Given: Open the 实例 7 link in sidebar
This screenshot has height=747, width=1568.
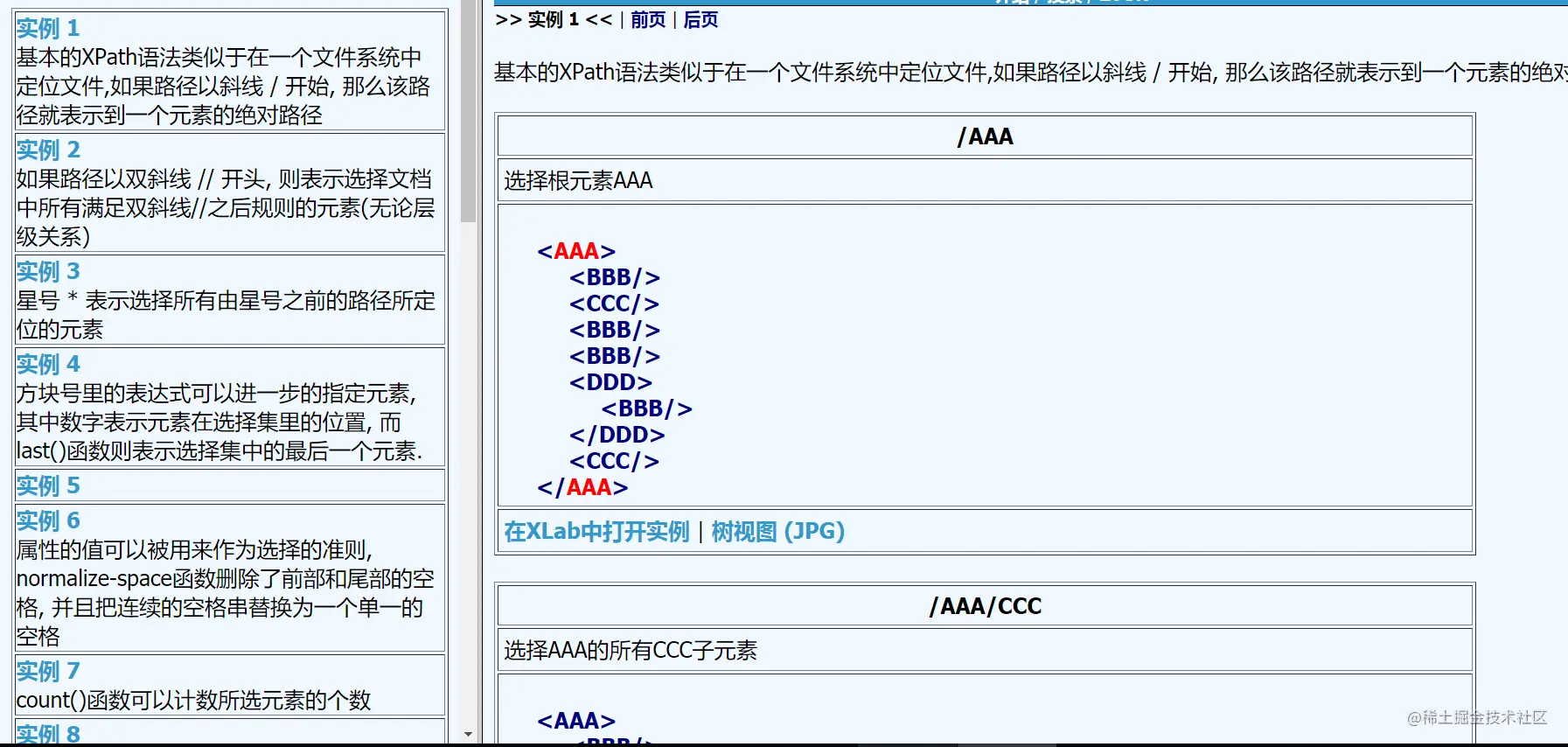Looking at the screenshot, I should pyautogui.click(x=48, y=671).
